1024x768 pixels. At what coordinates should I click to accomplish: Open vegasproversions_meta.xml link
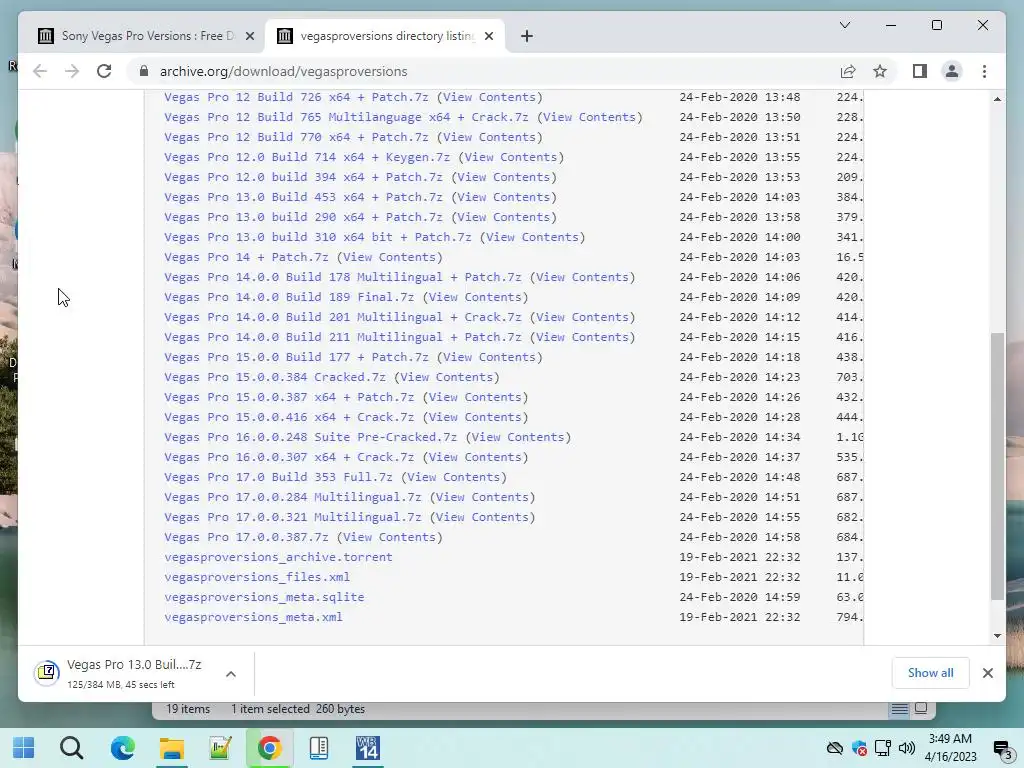(x=253, y=617)
